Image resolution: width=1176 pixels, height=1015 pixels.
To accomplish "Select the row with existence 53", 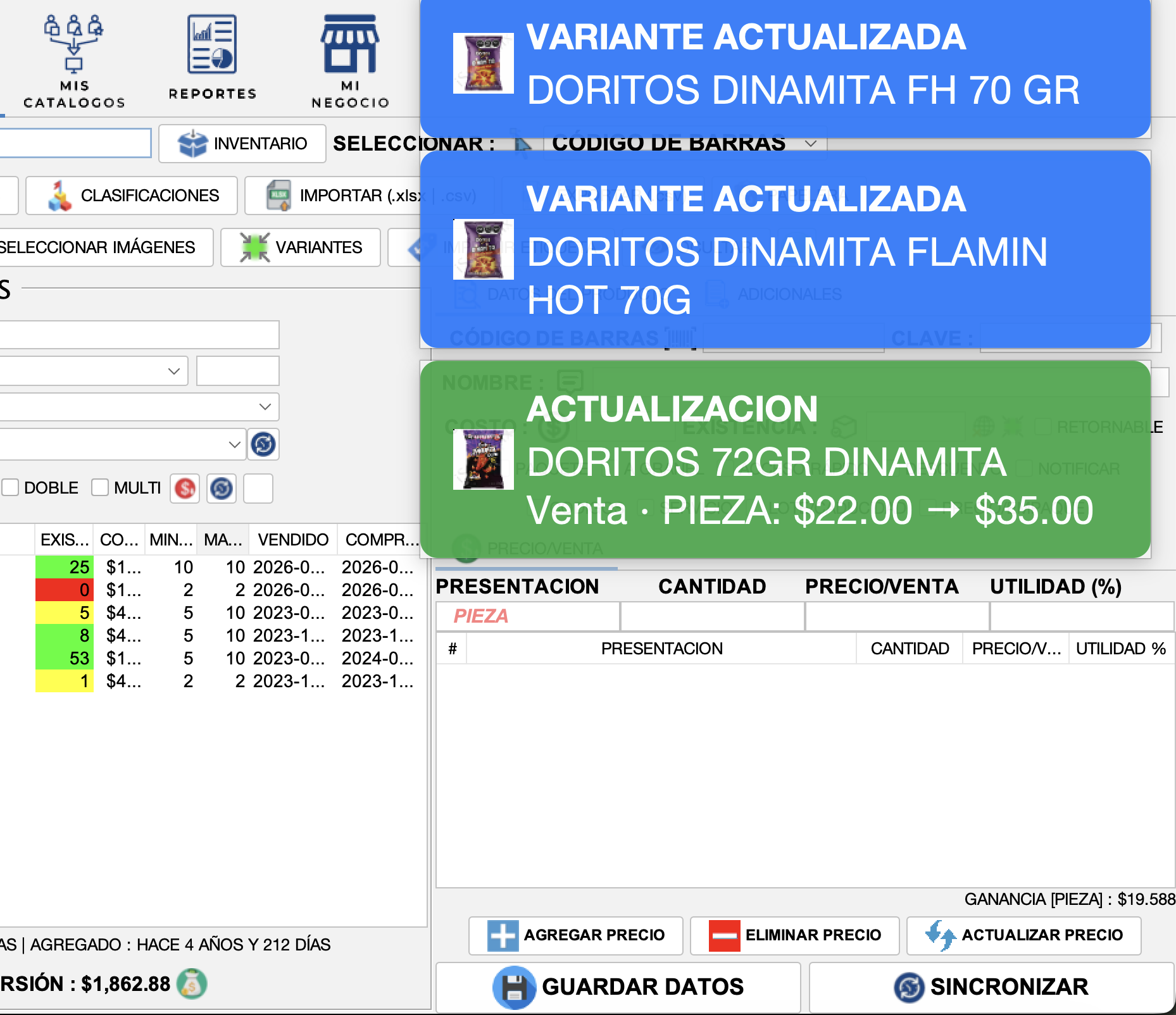I will (x=212, y=658).
